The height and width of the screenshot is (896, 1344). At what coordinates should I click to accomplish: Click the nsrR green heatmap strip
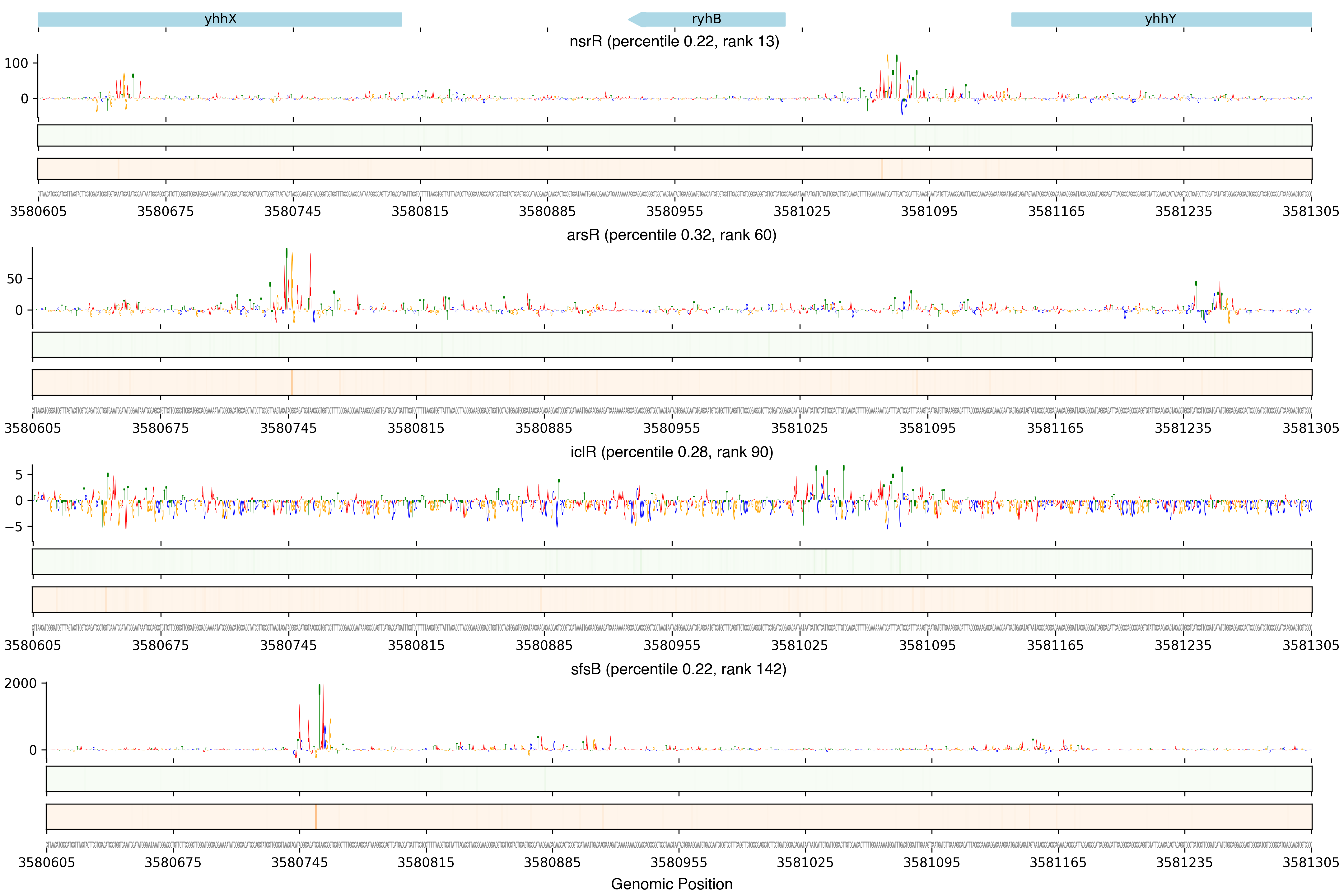674,135
